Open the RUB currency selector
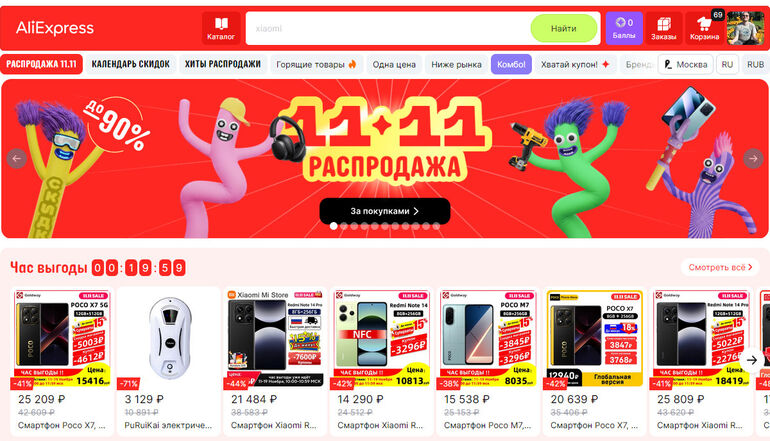Image resolution: width=770 pixels, height=441 pixels. [755, 64]
